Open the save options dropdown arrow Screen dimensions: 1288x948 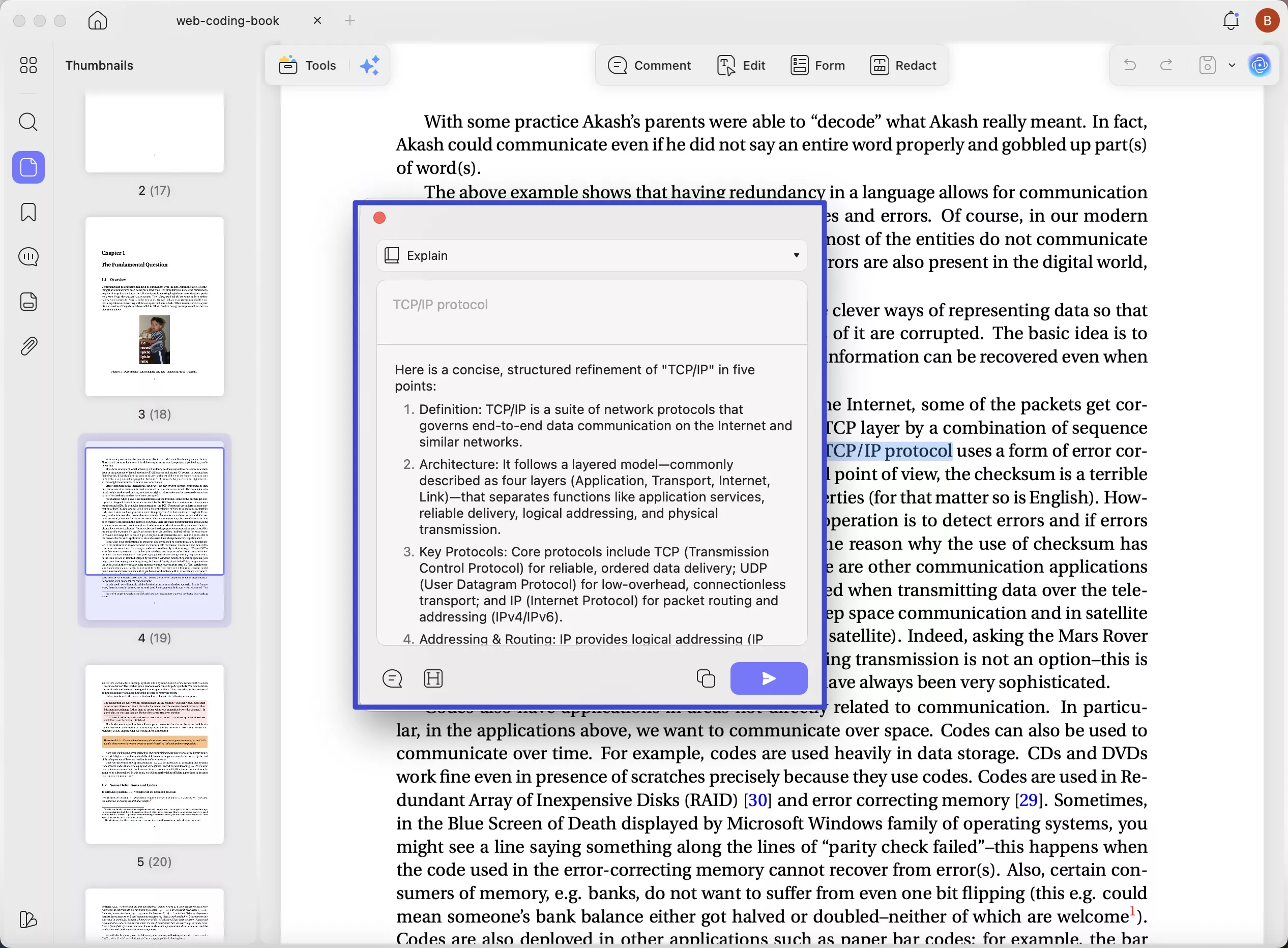coord(1232,66)
